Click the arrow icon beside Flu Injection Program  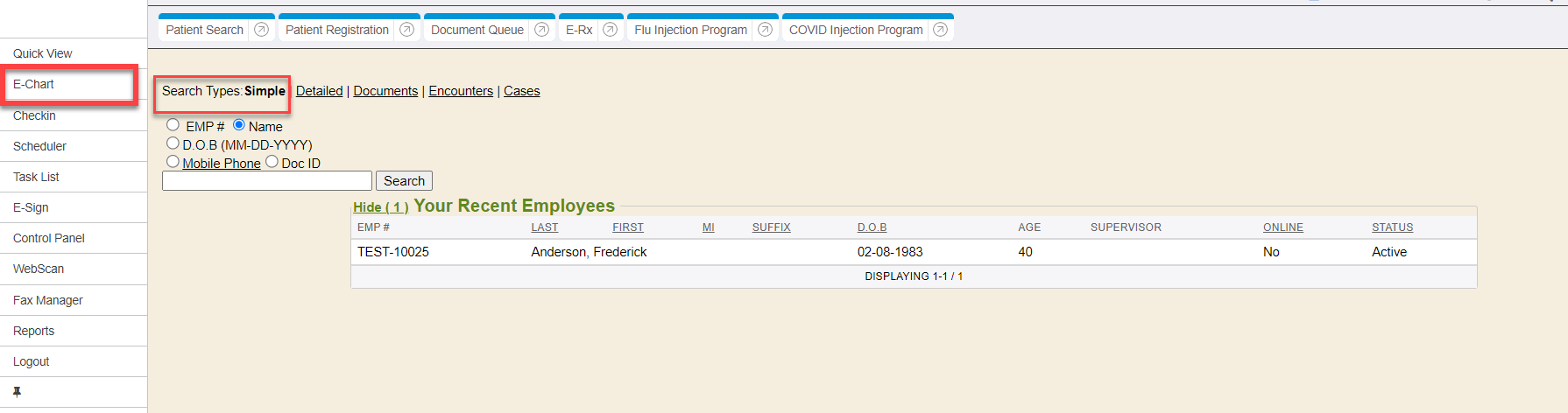[x=765, y=30]
